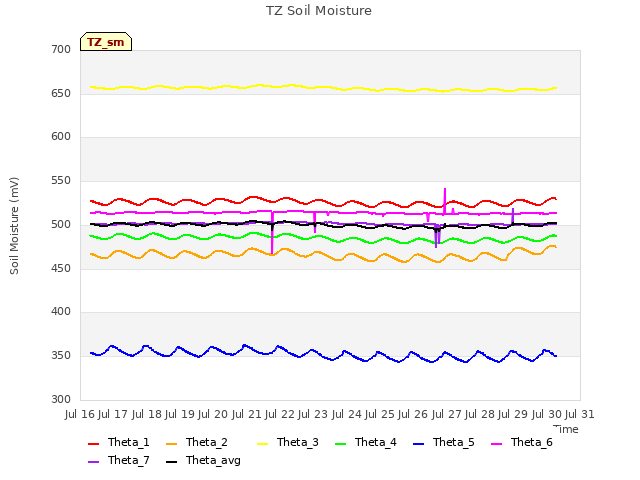Image resolution: width=640 pixels, height=480 pixels.
Task: Click the Jul 31 x-axis label
Action: [580, 414]
